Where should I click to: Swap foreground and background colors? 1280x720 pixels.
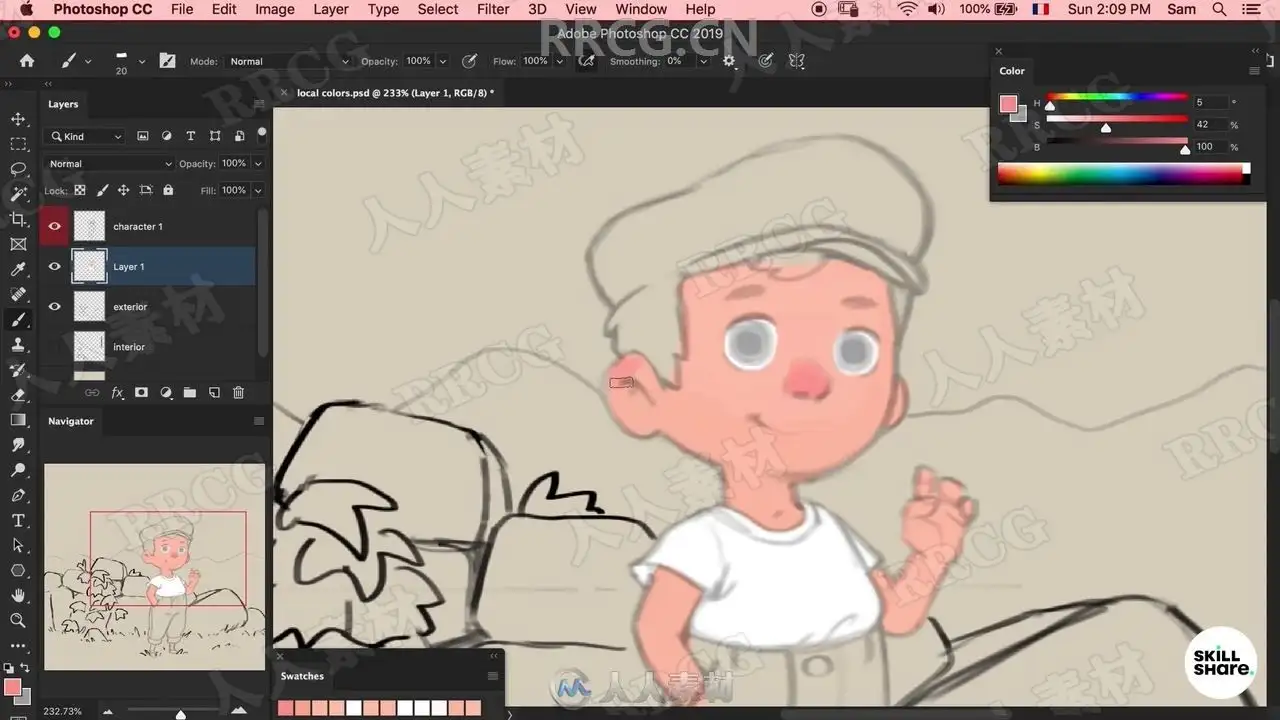click(25, 667)
